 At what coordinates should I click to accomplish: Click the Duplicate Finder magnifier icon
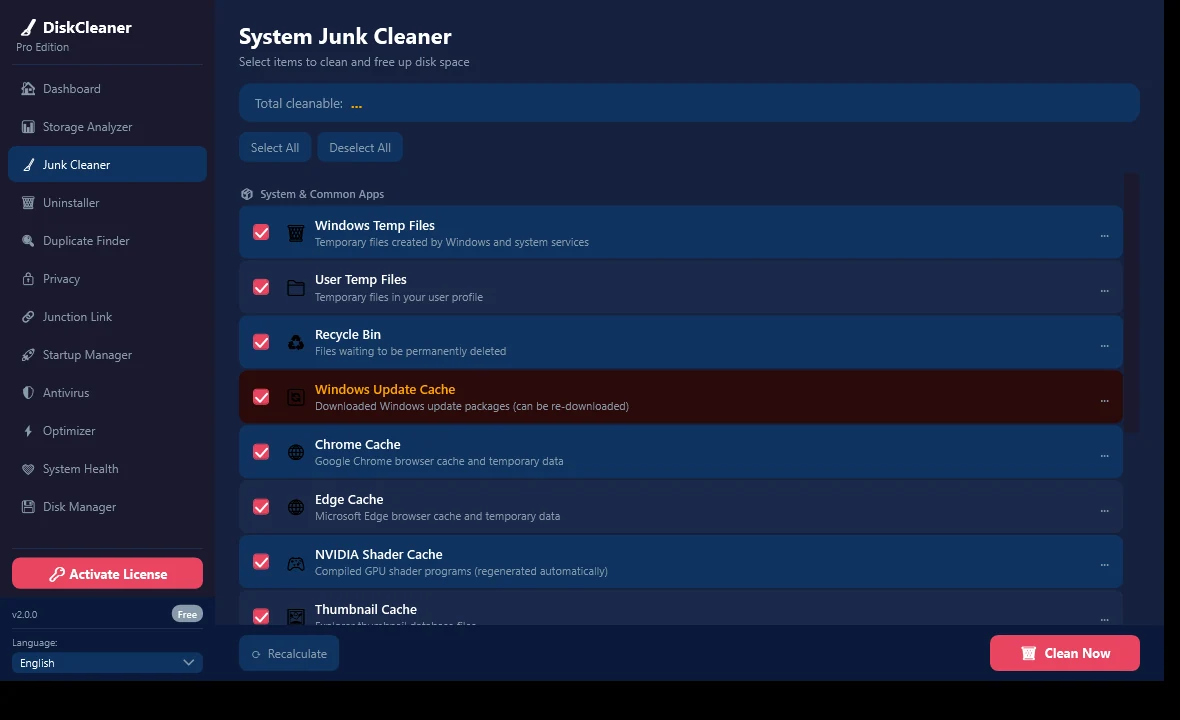point(28,241)
